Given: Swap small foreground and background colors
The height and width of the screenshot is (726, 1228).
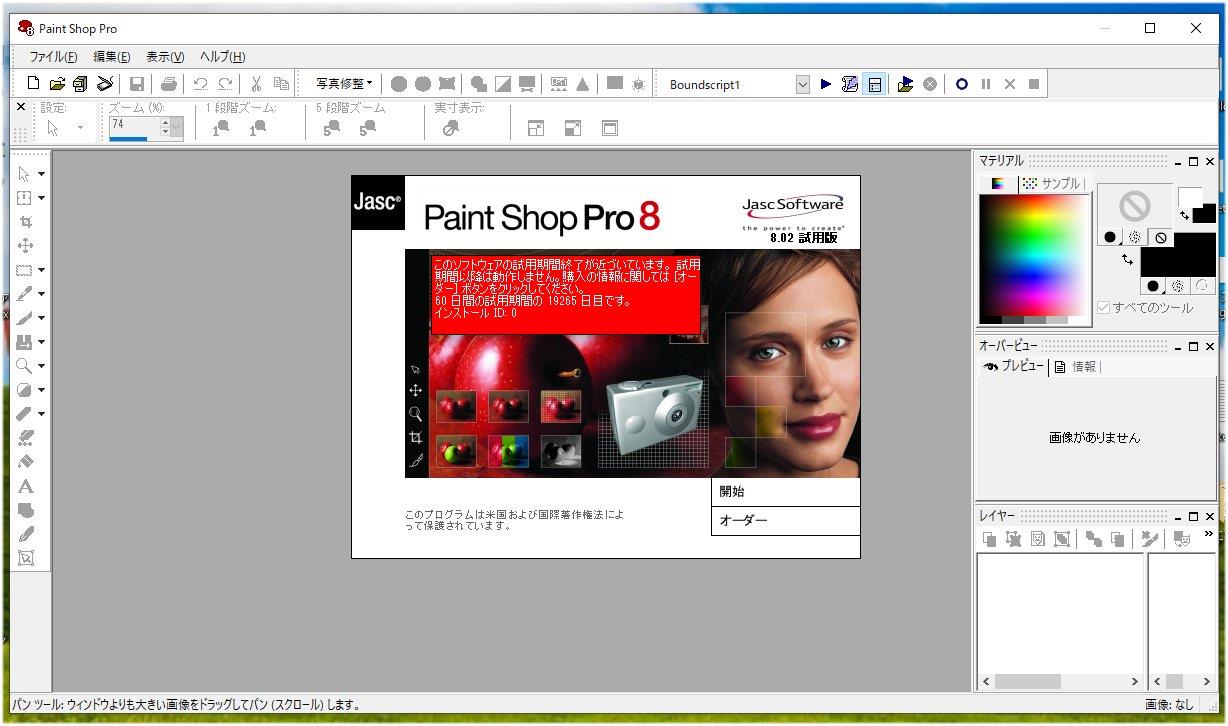Looking at the screenshot, I should point(1185,214).
